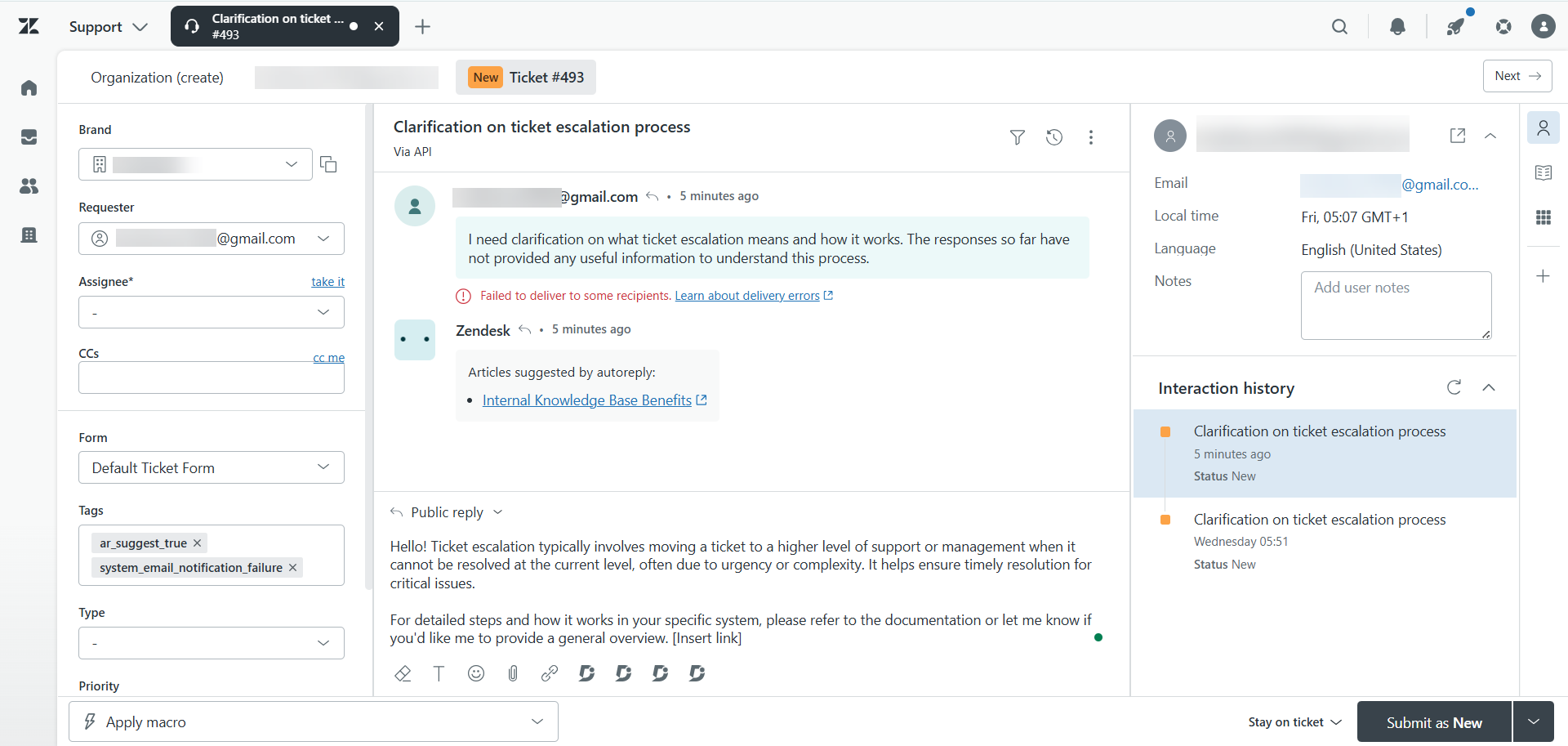Expand submit status options arrow

pyautogui.click(x=1534, y=722)
